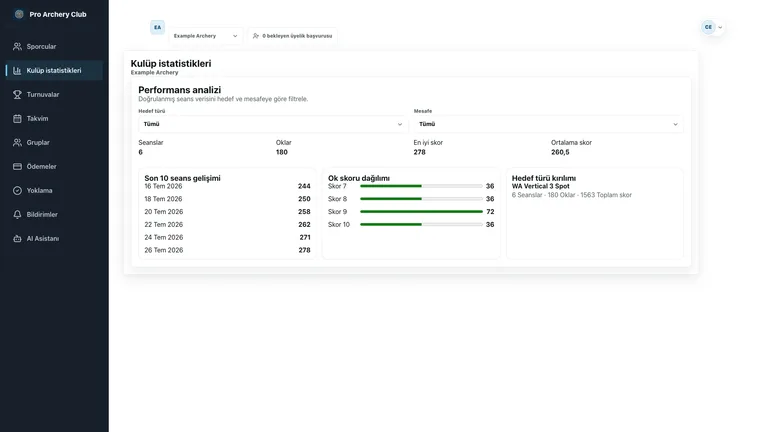This screenshot has width=768, height=432.
Task: Select the Kulüp istatistikleri menu entry
Action: pyautogui.click(x=54, y=71)
